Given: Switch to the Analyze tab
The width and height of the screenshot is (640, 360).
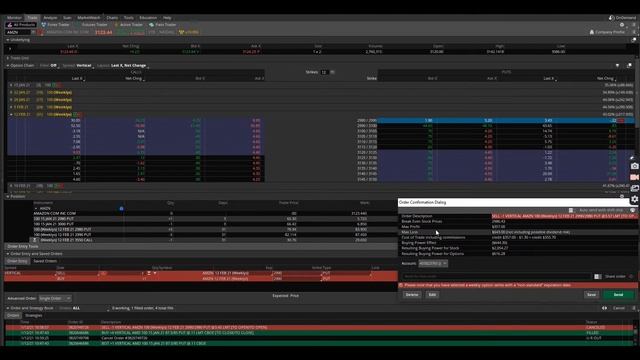Looking at the screenshot, I should pos(50,18).
